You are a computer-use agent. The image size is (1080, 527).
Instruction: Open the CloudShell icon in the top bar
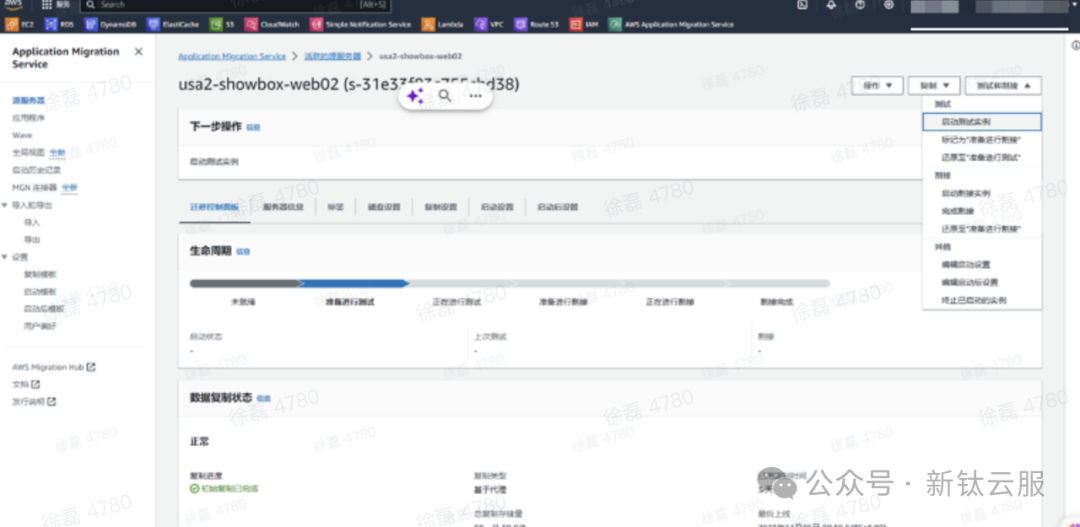tap(802, 4)
